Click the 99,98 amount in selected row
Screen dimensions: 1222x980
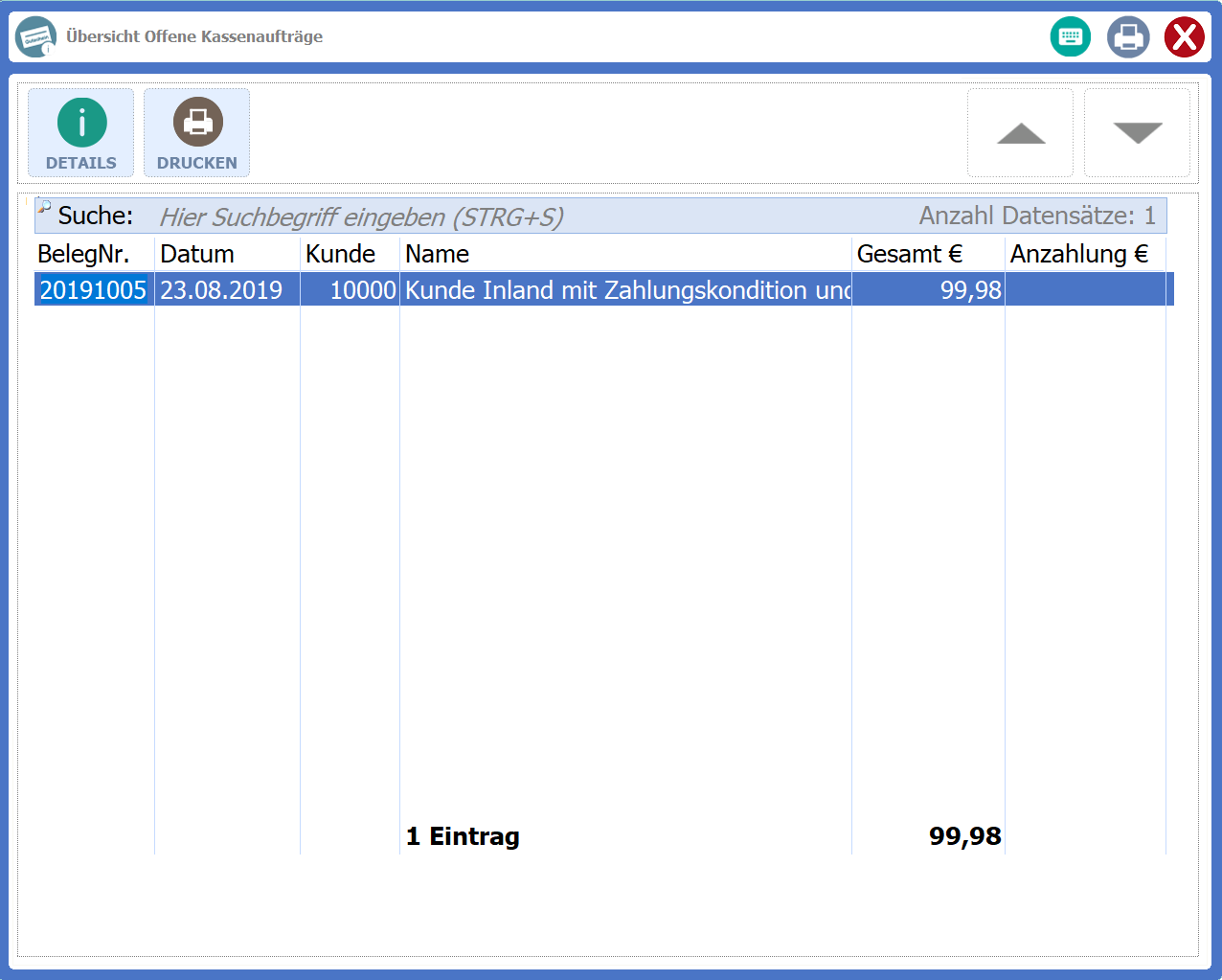coord(969,290)
